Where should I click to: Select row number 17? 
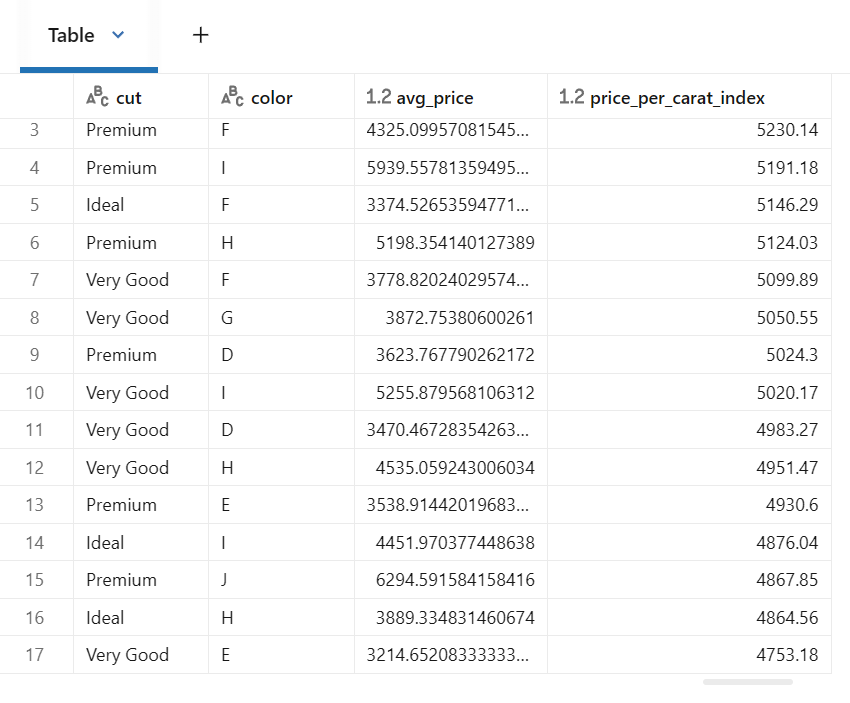tap(35, 655)
